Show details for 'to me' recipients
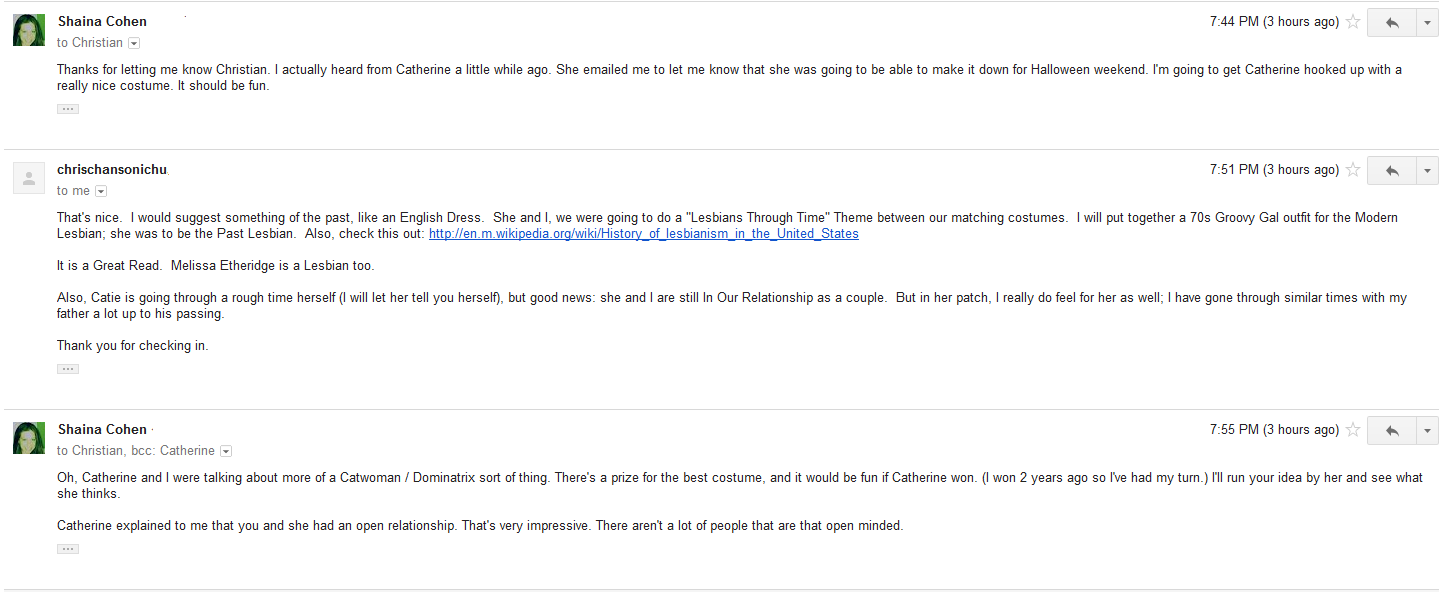Screen dimensions: 1441x592 [101, 191]
